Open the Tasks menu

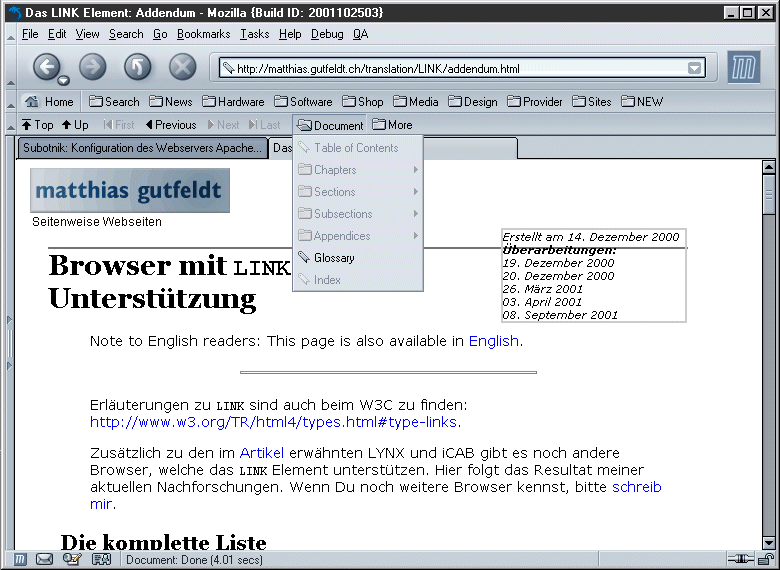pos(255,34)
